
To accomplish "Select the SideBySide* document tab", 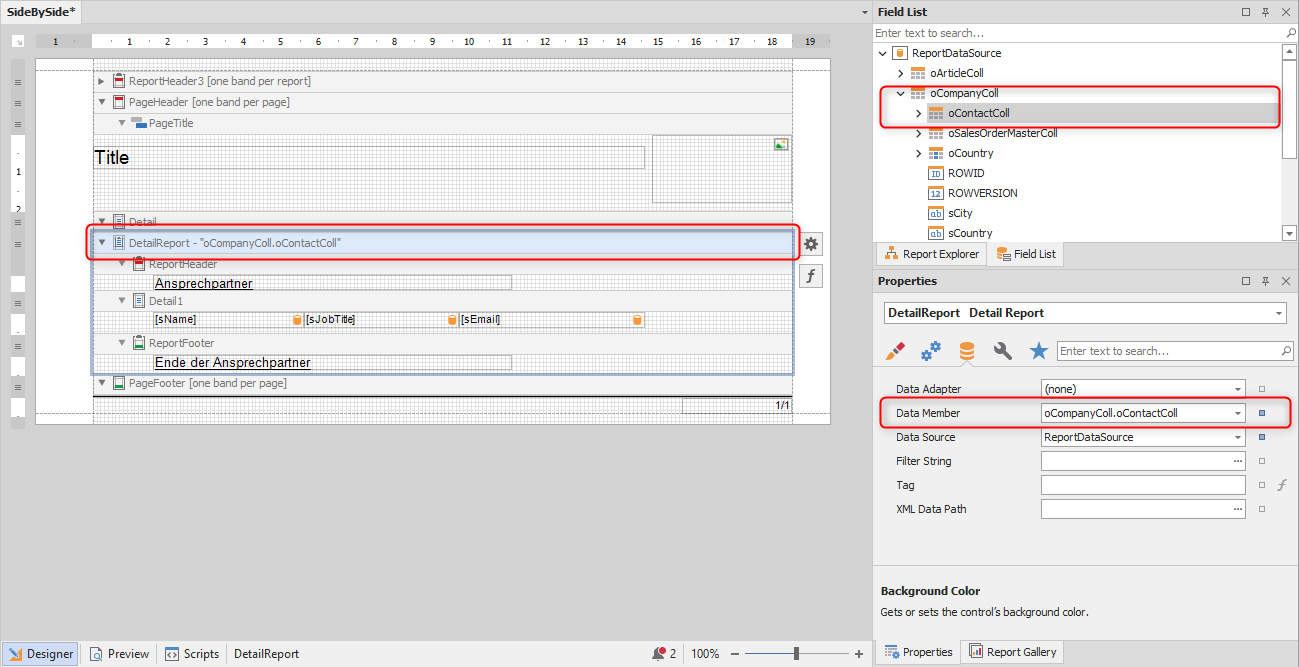I will pos(43,11).
